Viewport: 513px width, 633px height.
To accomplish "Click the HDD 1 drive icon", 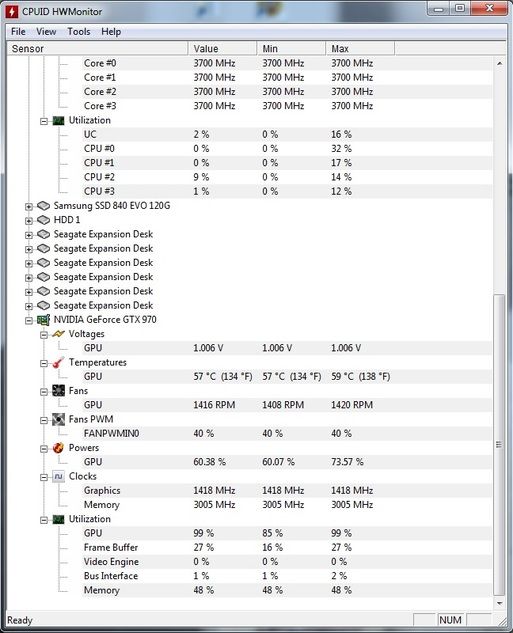I will click(43, 220).
